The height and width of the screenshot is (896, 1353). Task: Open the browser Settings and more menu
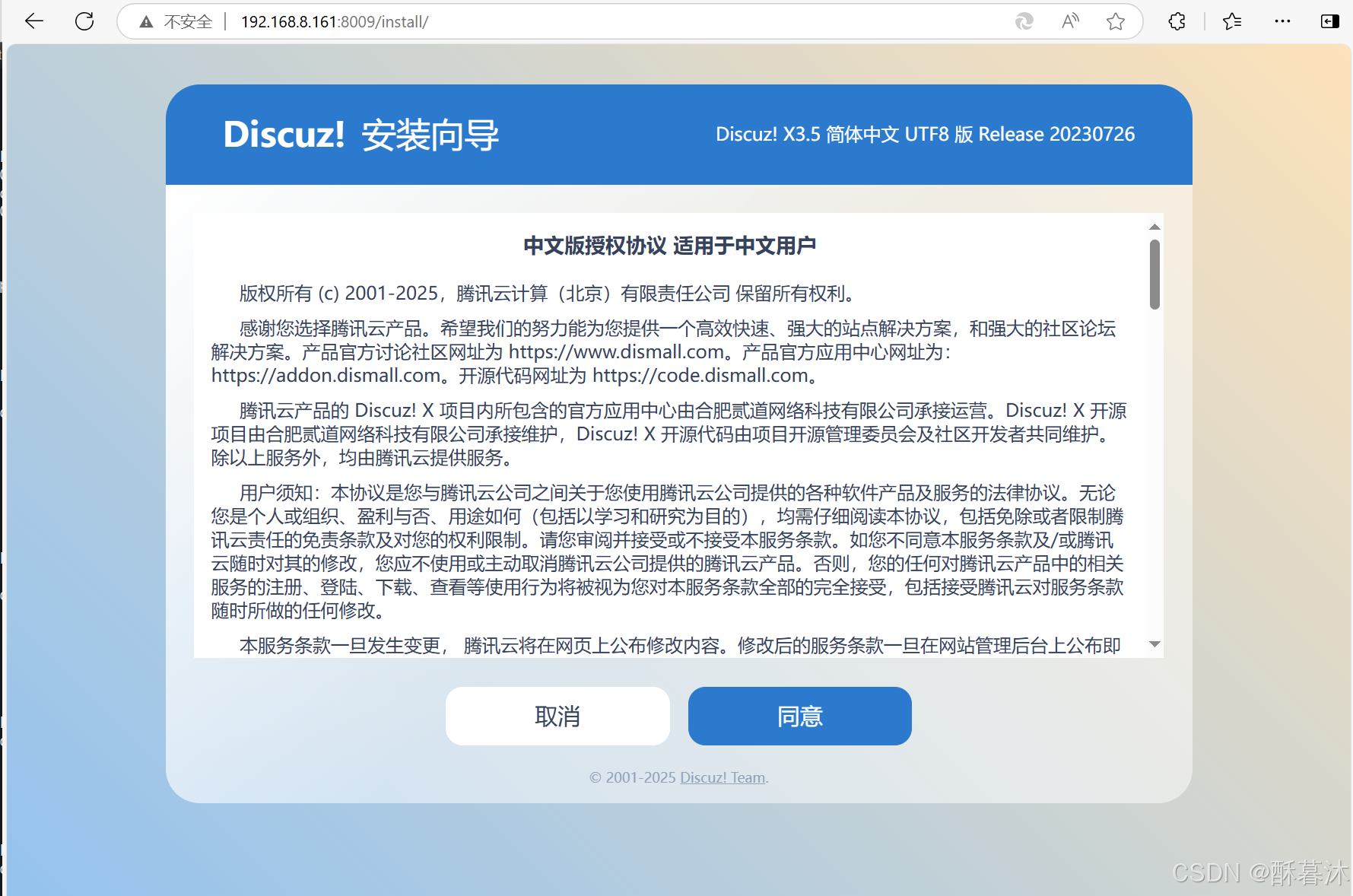[1282, 21]
